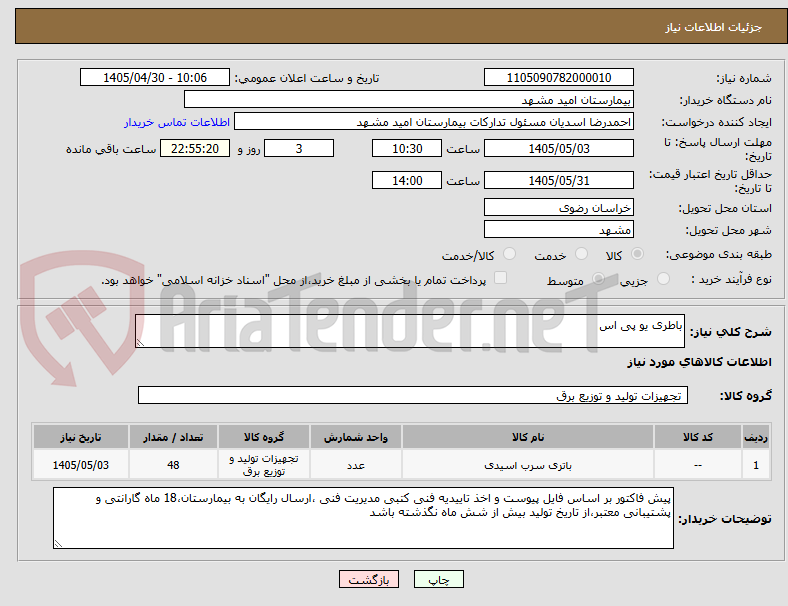Click the validity time field 14:00

pyautogui.click(x=407, y=180)
